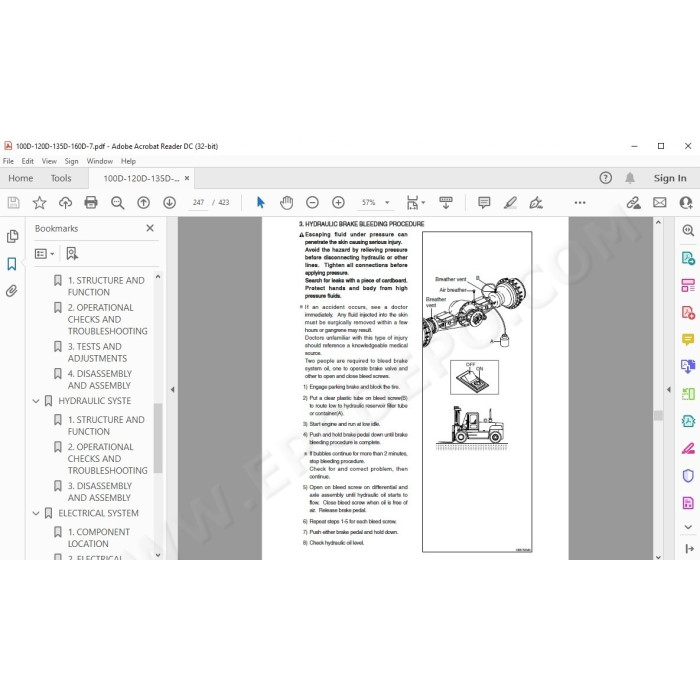Switch to the Home tab
This screenshot has width=700, height=700.
pyautogui.click(x=21, y=178)
